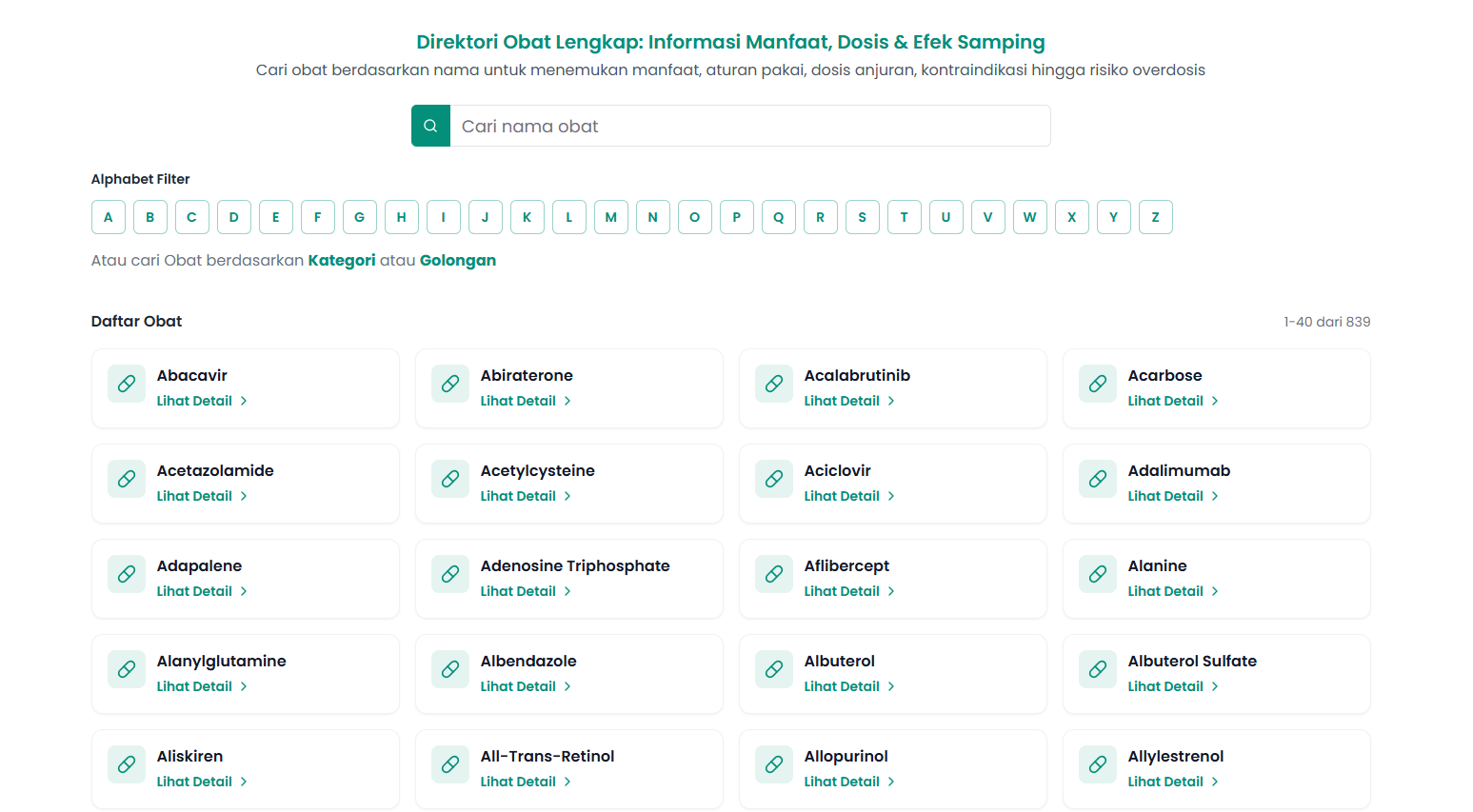Click the chevron after Aciclovir Lihat Detail
This screenshot has width=1473, height=812.
coord(891,496)
